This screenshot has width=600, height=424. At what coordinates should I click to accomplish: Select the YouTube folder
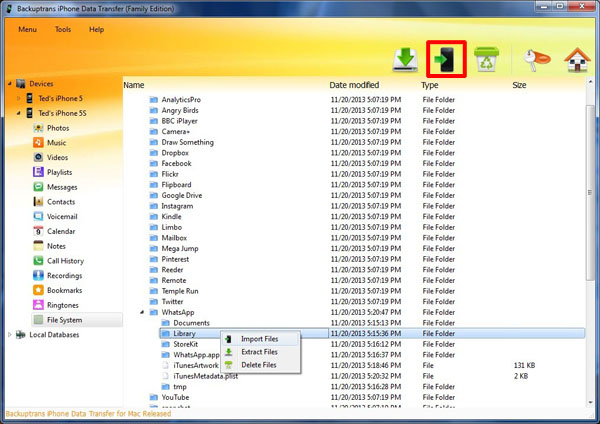(x=175, y=397)
